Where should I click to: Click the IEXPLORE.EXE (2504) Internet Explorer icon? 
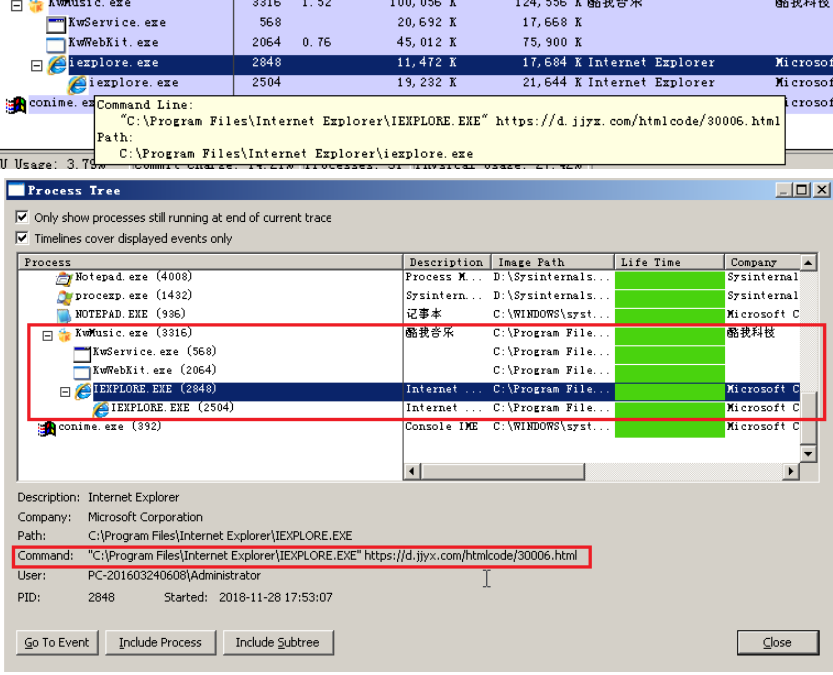pyautogui.click(x=100, y=409)
